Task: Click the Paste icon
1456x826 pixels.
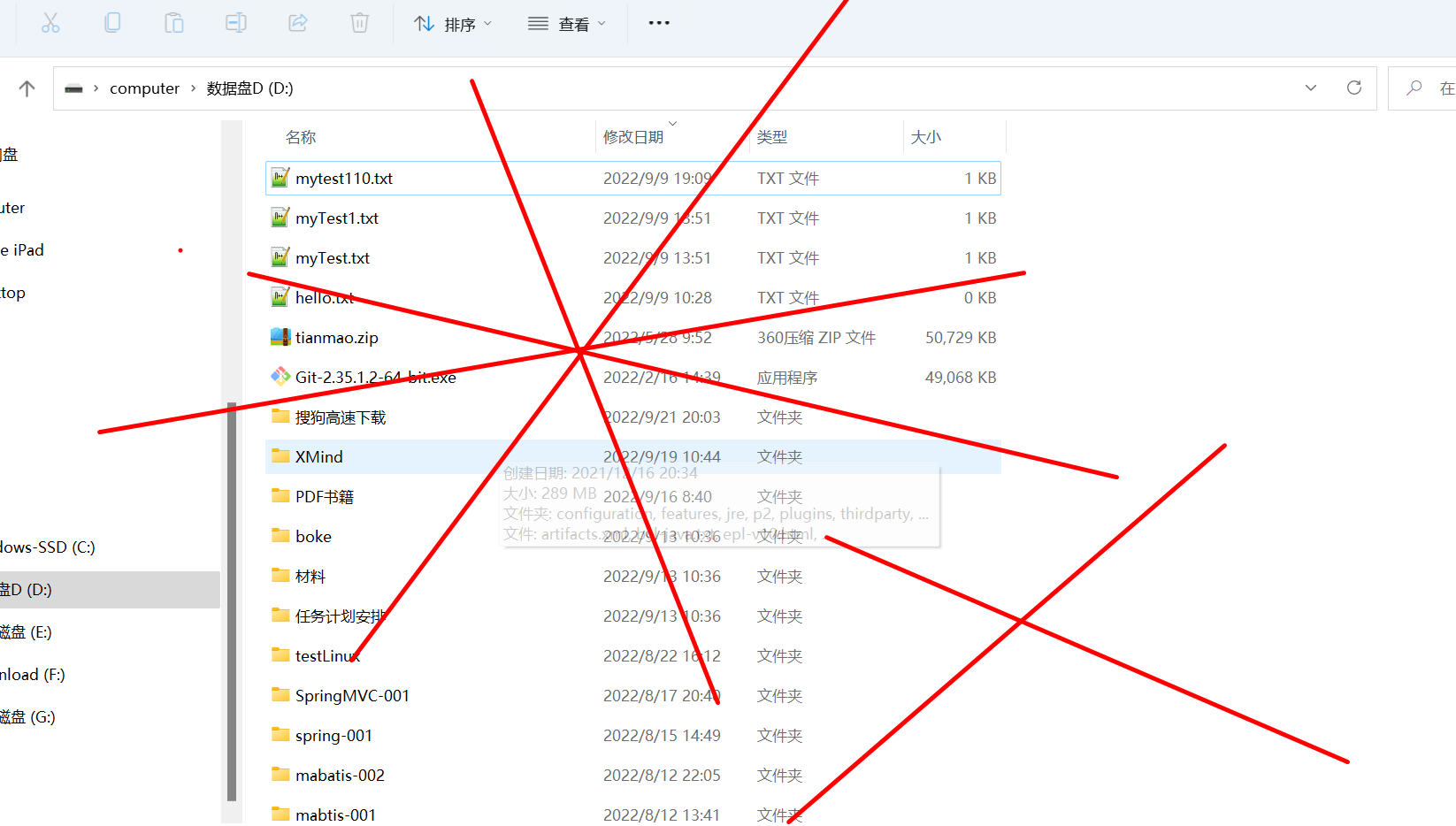Action: [x=173, y=23]
